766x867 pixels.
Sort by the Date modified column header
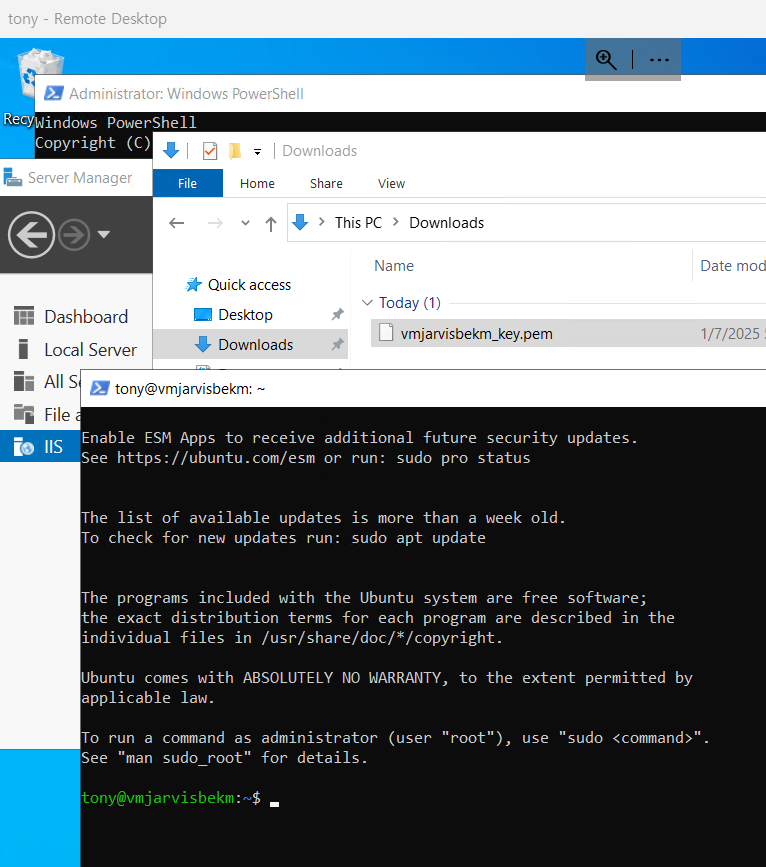732,266
